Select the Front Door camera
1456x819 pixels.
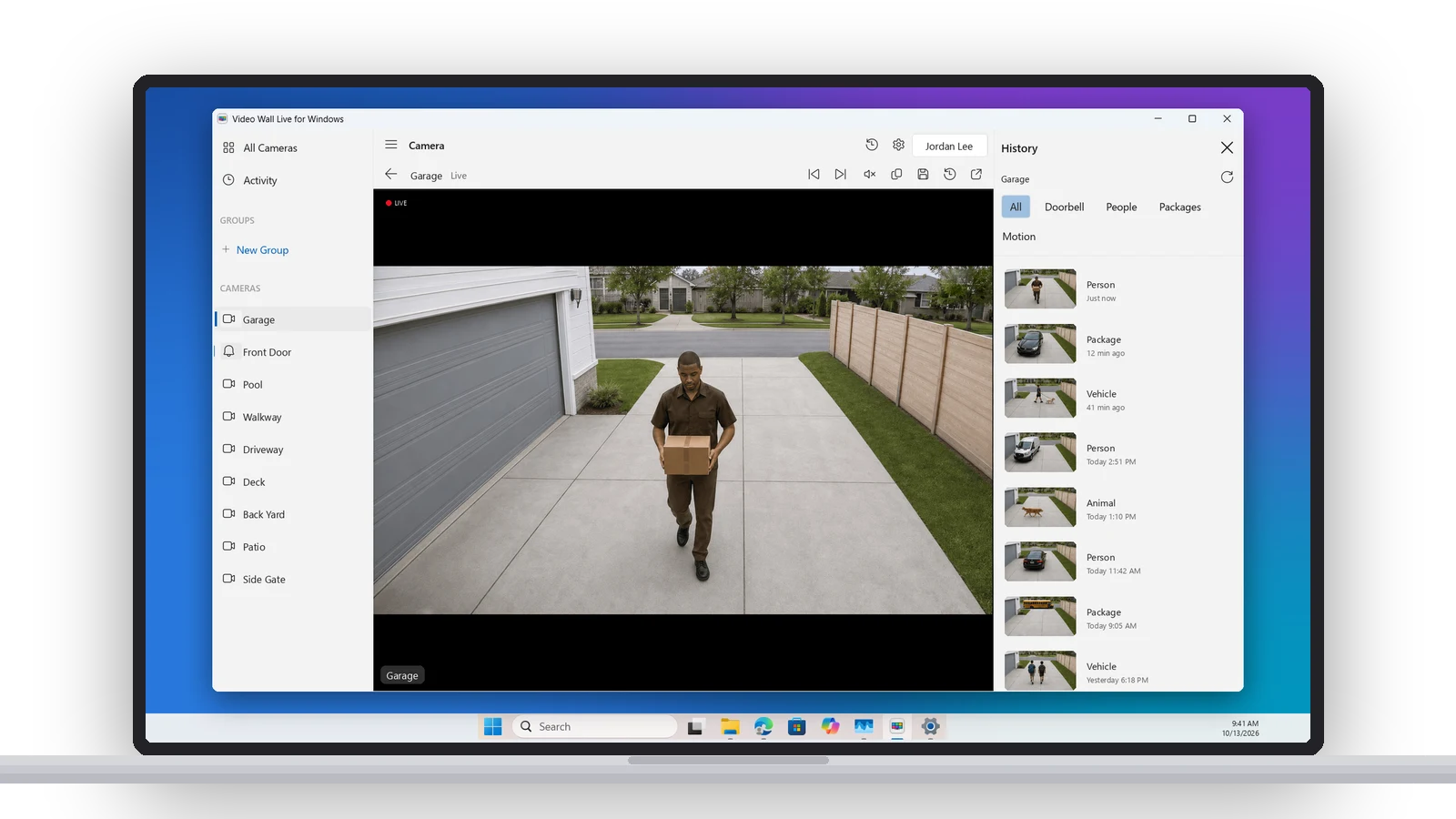point(292,352)
